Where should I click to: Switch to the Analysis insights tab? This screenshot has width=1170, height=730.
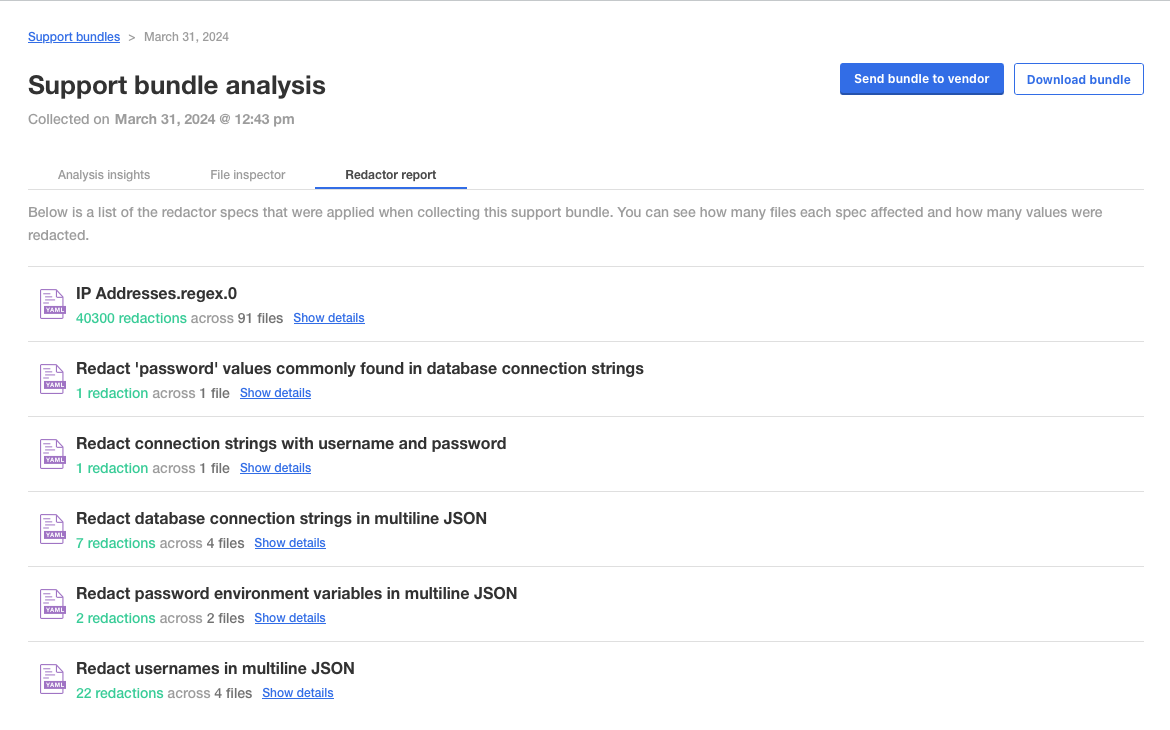click(104, 175)
